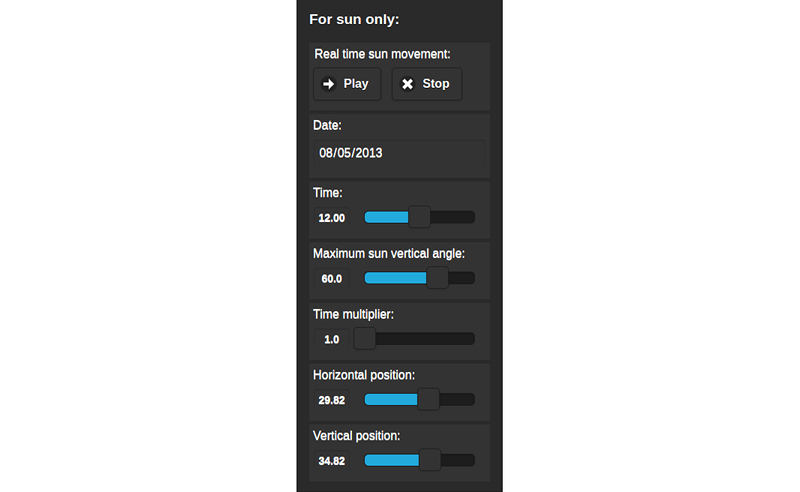800x492 pixels.
Task: Click the Horizontal position slider handle
Action: tap(428, 400)
